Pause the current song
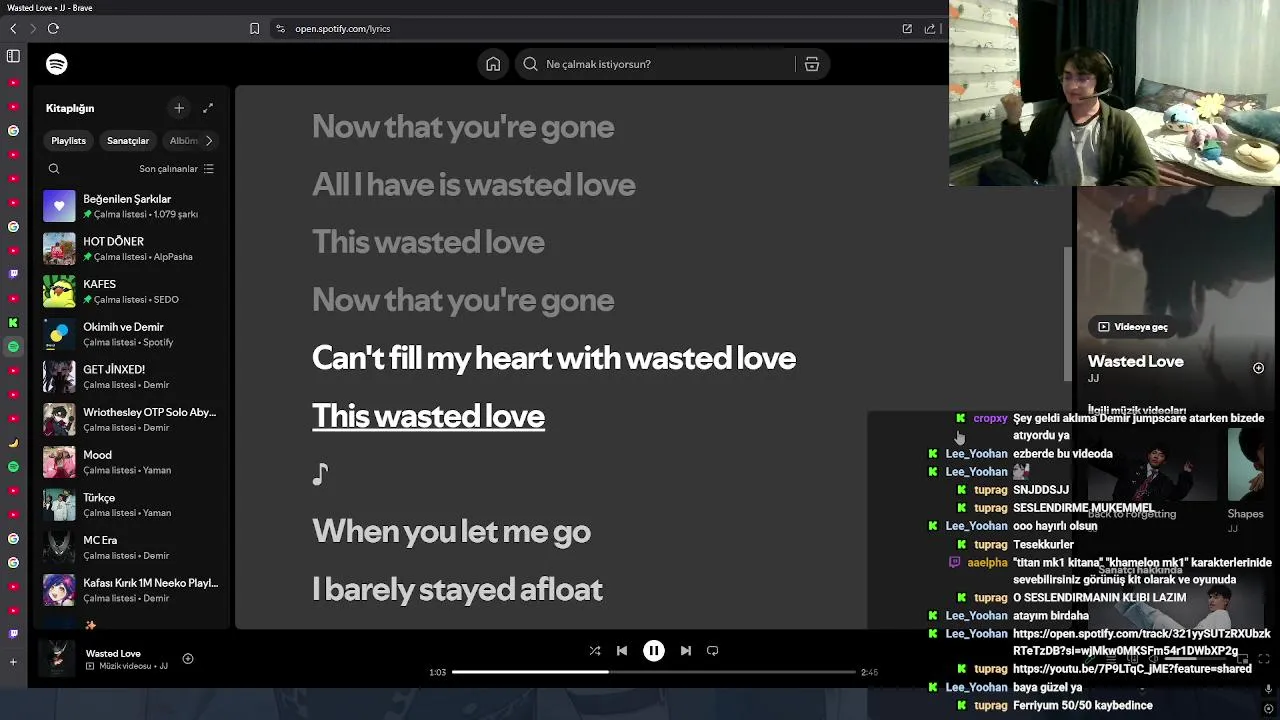The height and width of the screenshot is (720, 1280). pyautogui.click(x=654, y=651)
